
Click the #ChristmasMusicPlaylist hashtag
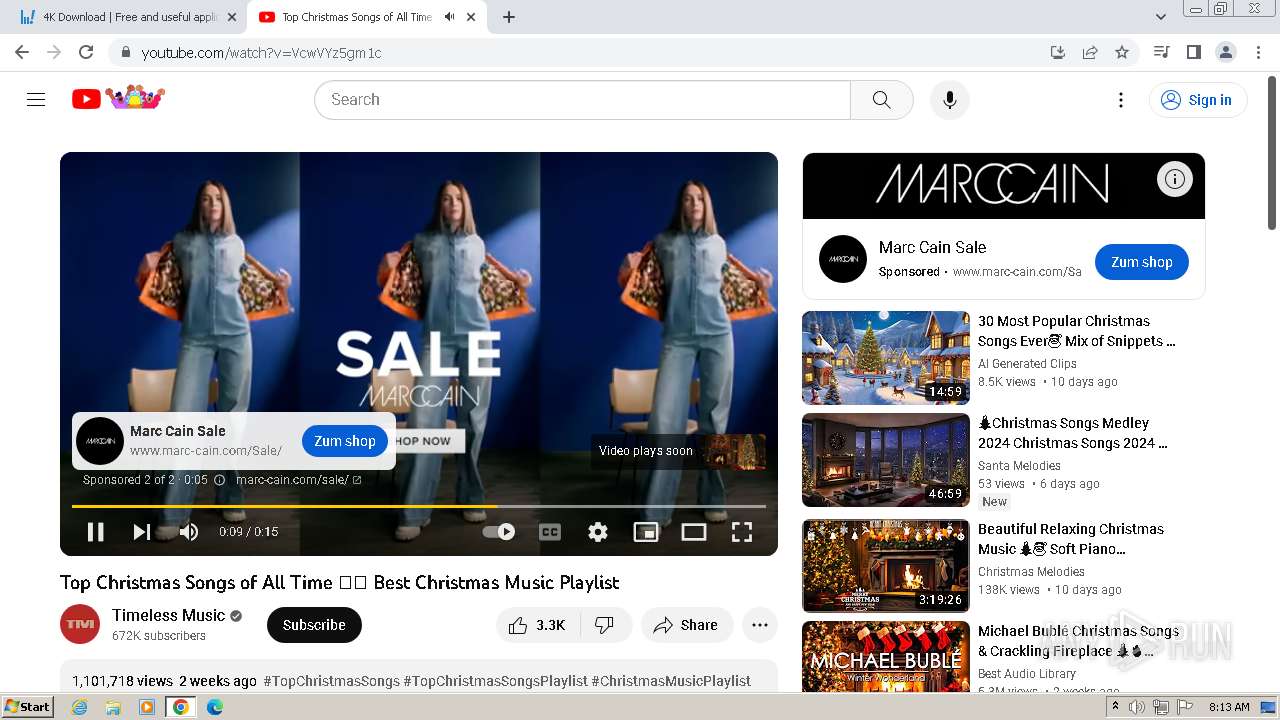pyautogui.click(x=670, y=681)
